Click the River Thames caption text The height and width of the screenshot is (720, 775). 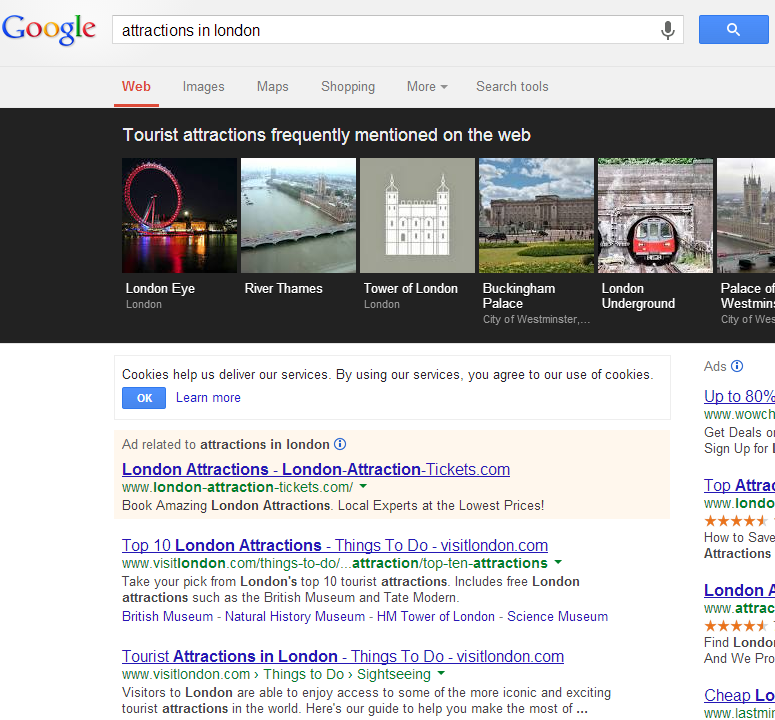point(283,289)
